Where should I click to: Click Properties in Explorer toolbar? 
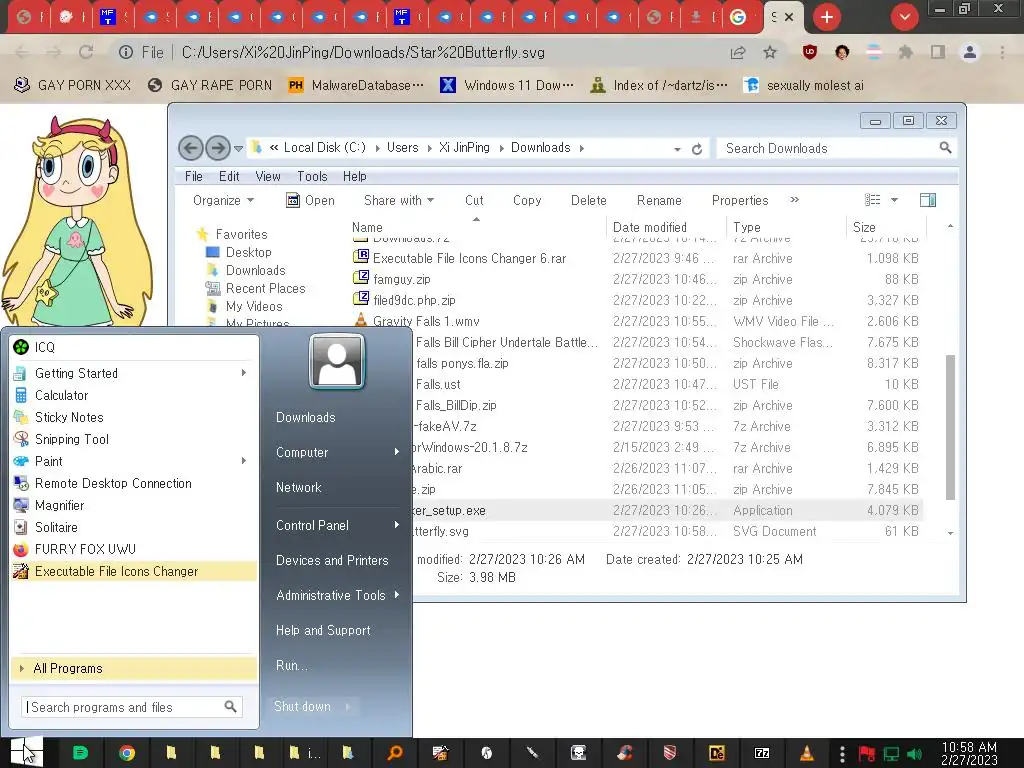[x=740, y=200]
